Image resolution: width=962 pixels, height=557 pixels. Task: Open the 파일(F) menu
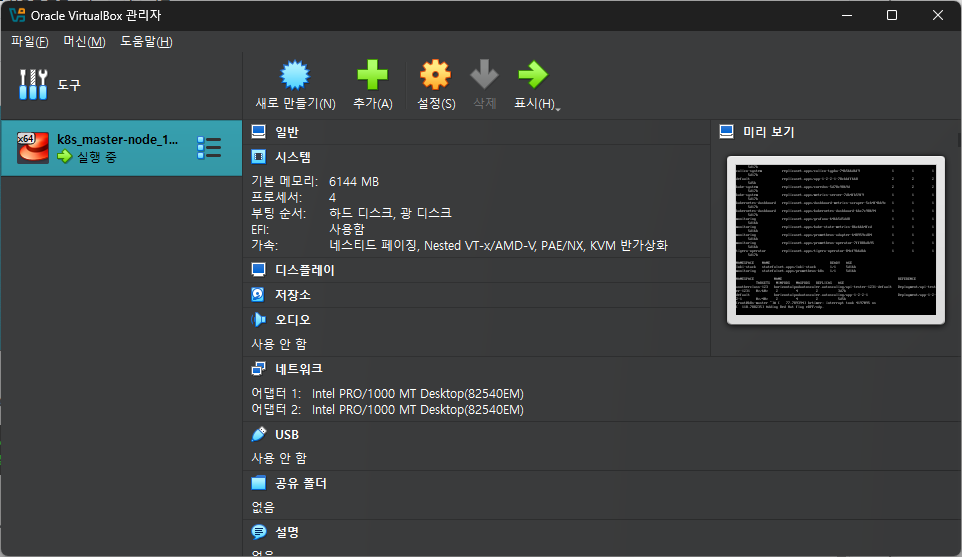click(29, 42)
